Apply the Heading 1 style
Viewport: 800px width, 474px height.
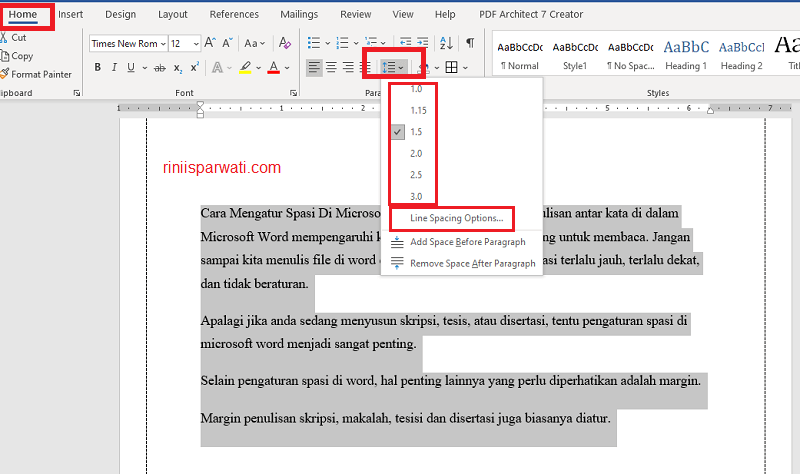[686, 55]
